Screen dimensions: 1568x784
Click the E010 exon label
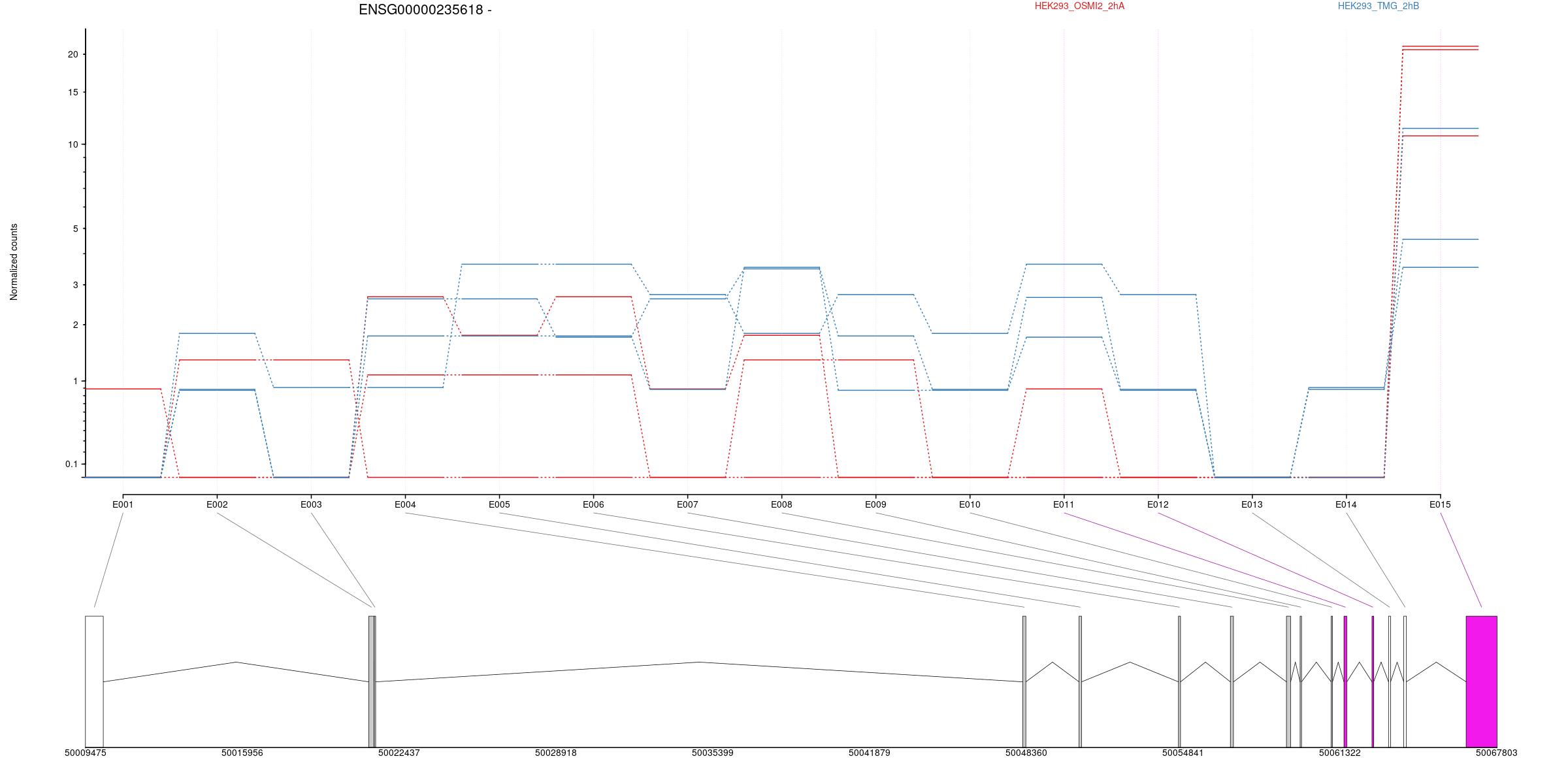[970, 504]
